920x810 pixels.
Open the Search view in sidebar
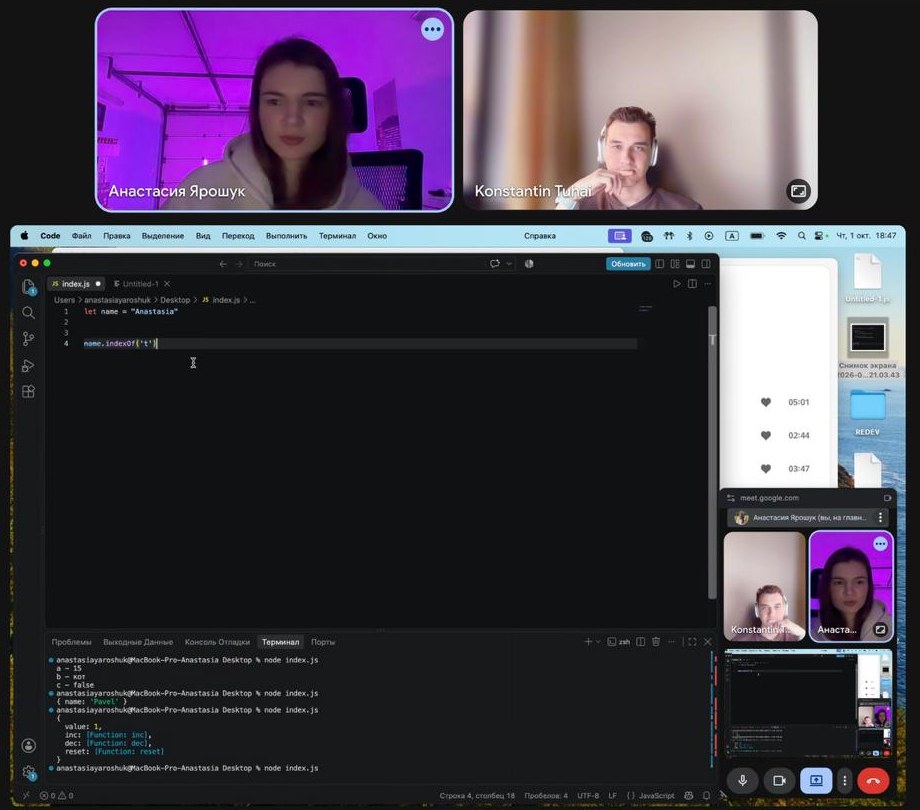tap(28, 313)
